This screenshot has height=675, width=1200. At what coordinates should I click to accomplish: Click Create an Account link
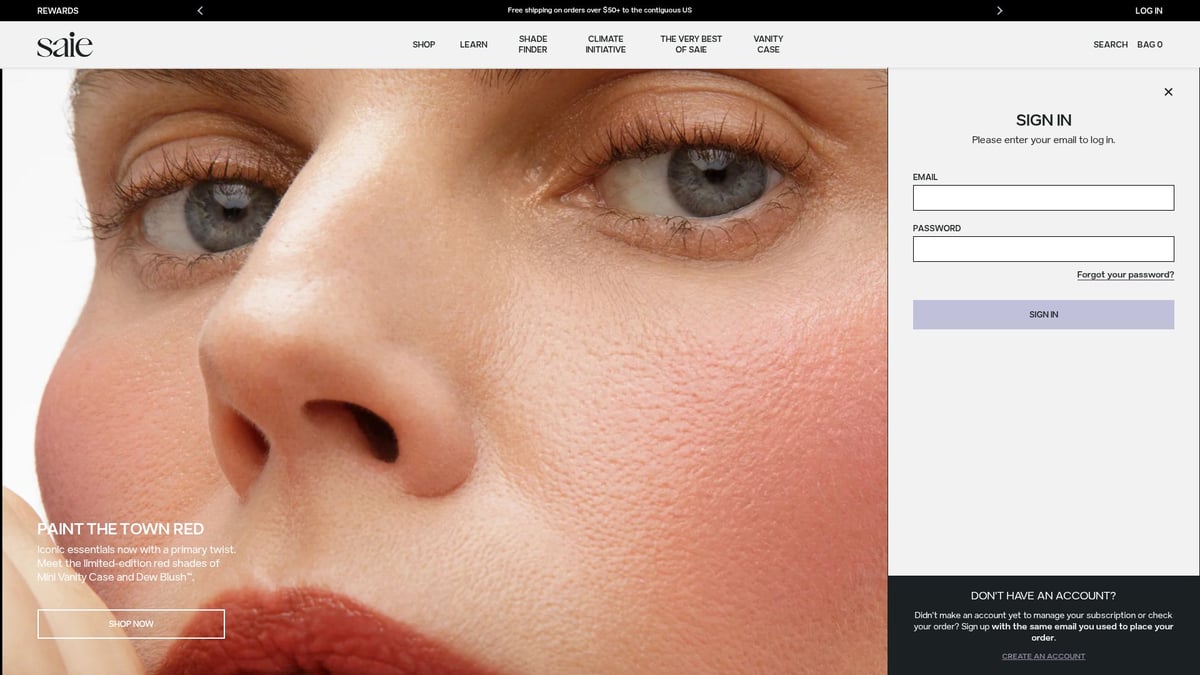(x=1043, y=656)
